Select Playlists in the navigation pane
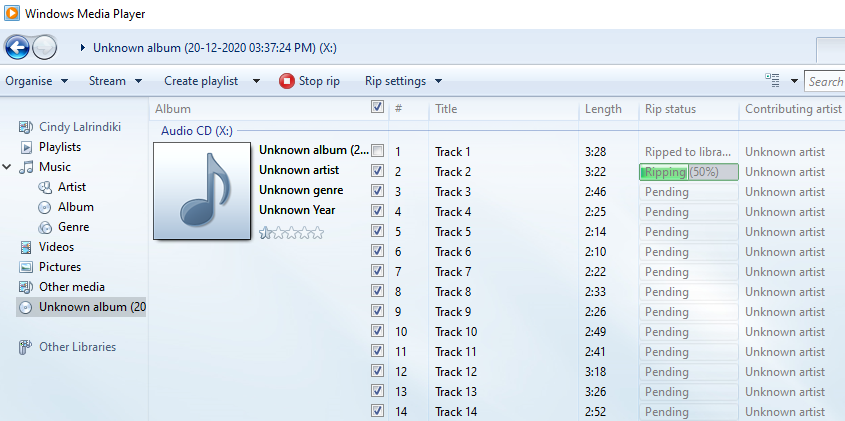This screenshot has width=845, height=421. coord(60,147)
